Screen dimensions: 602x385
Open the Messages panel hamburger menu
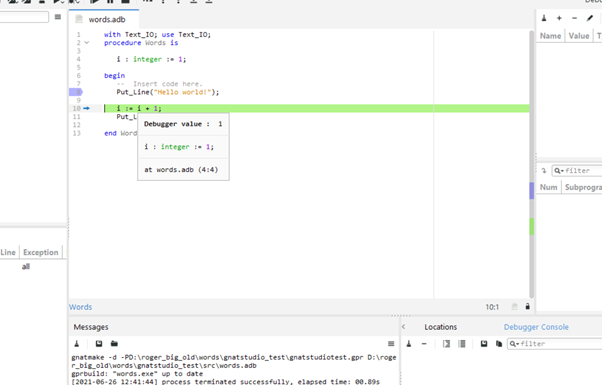pos(391,344)
